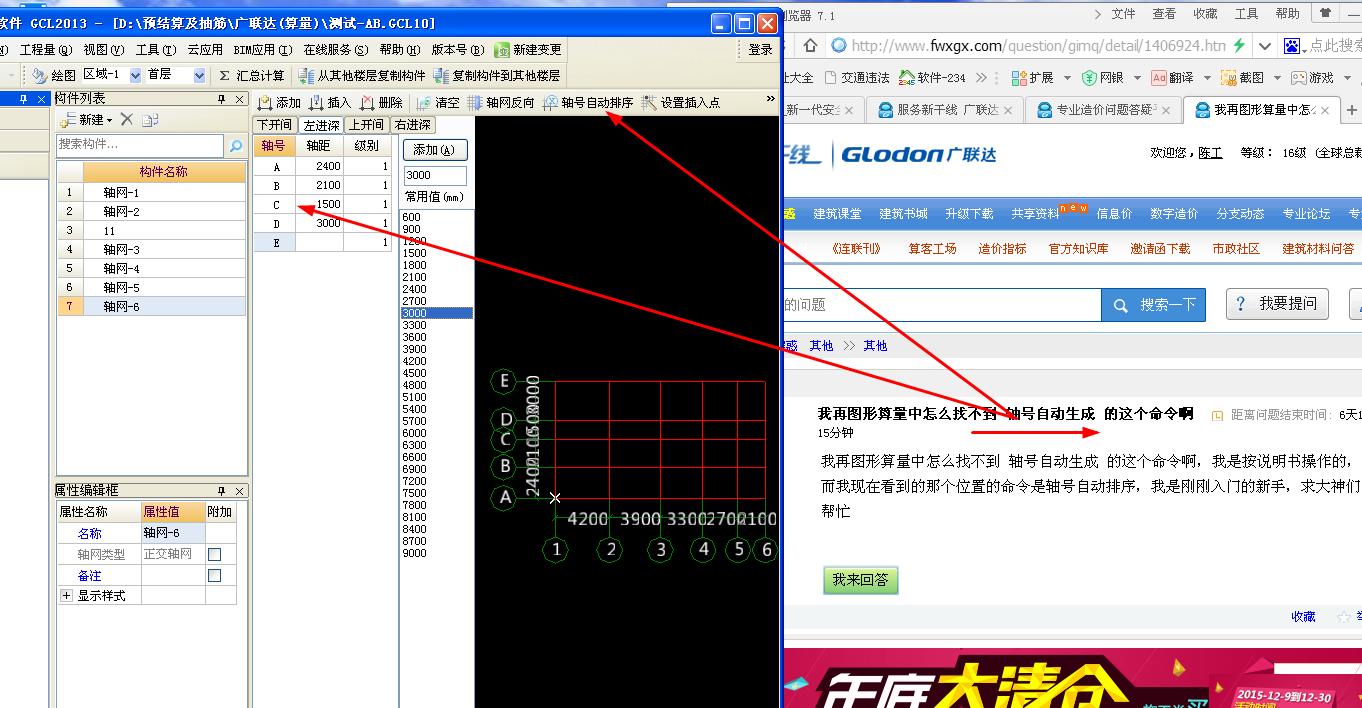The height and width of the screenshot is (708, 1362).
Task: Expand the 显示样式 property row
Action: coord(67,595)
